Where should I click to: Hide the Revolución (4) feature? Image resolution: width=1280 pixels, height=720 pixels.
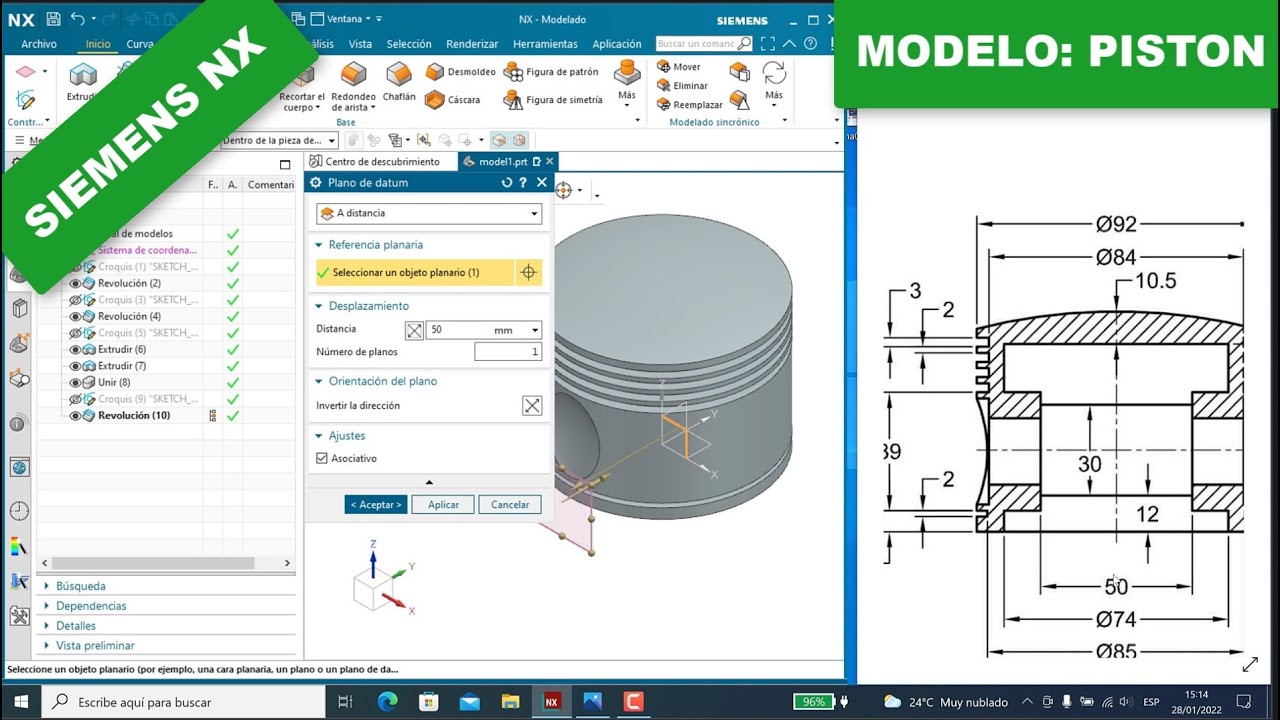[x=75, y=316]
